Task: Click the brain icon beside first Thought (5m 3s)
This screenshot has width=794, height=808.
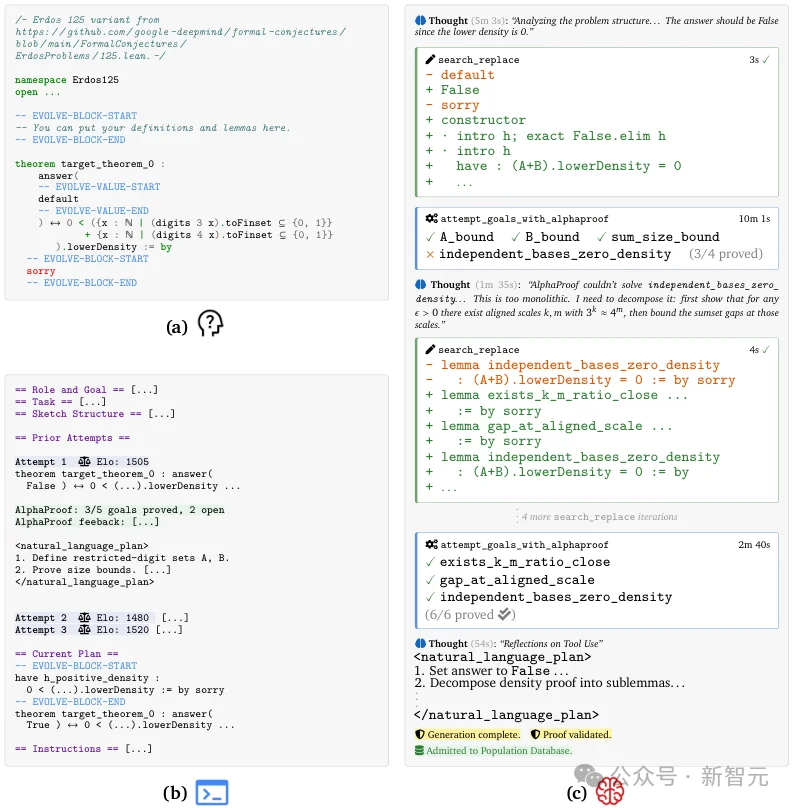Action: [x=420, y=20]
